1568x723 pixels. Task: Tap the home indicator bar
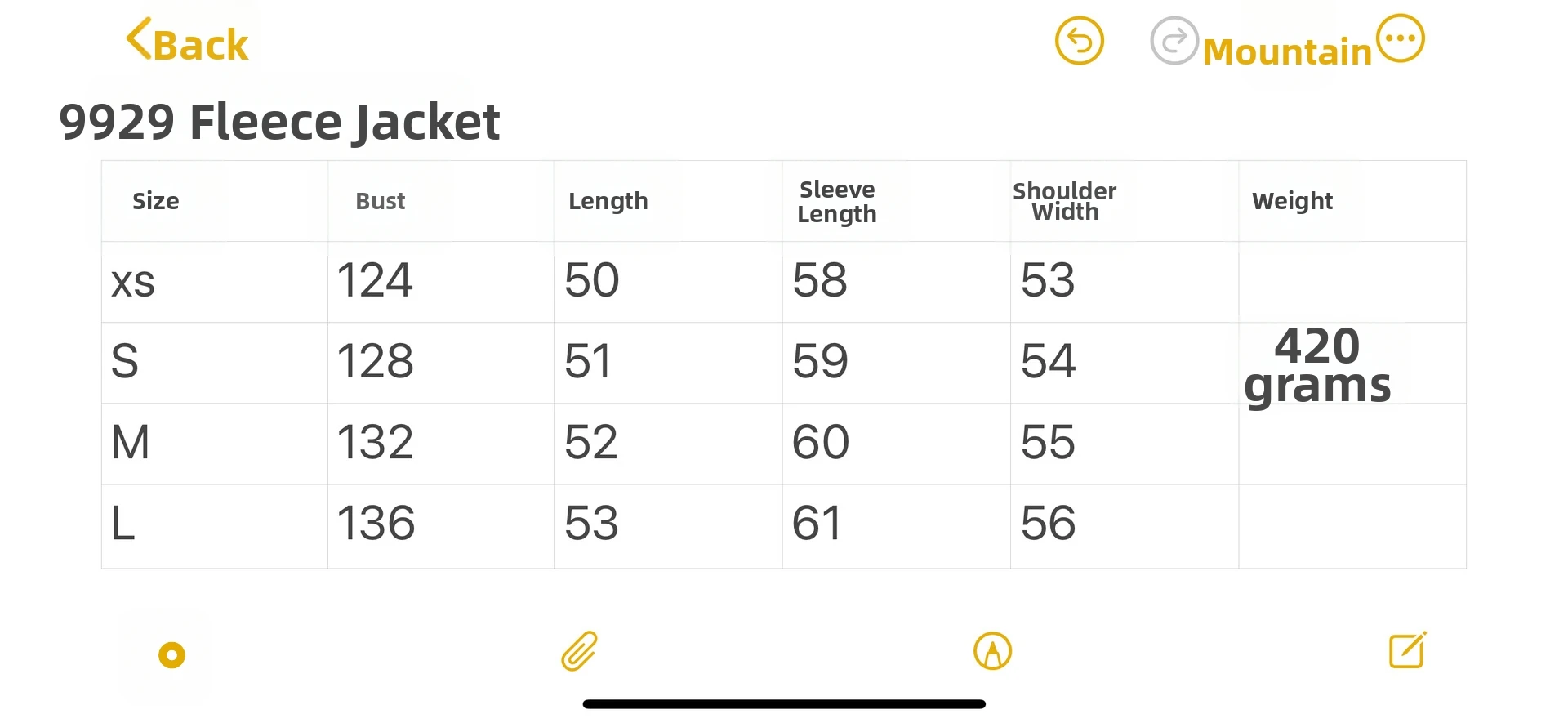(x=784, y=704)
